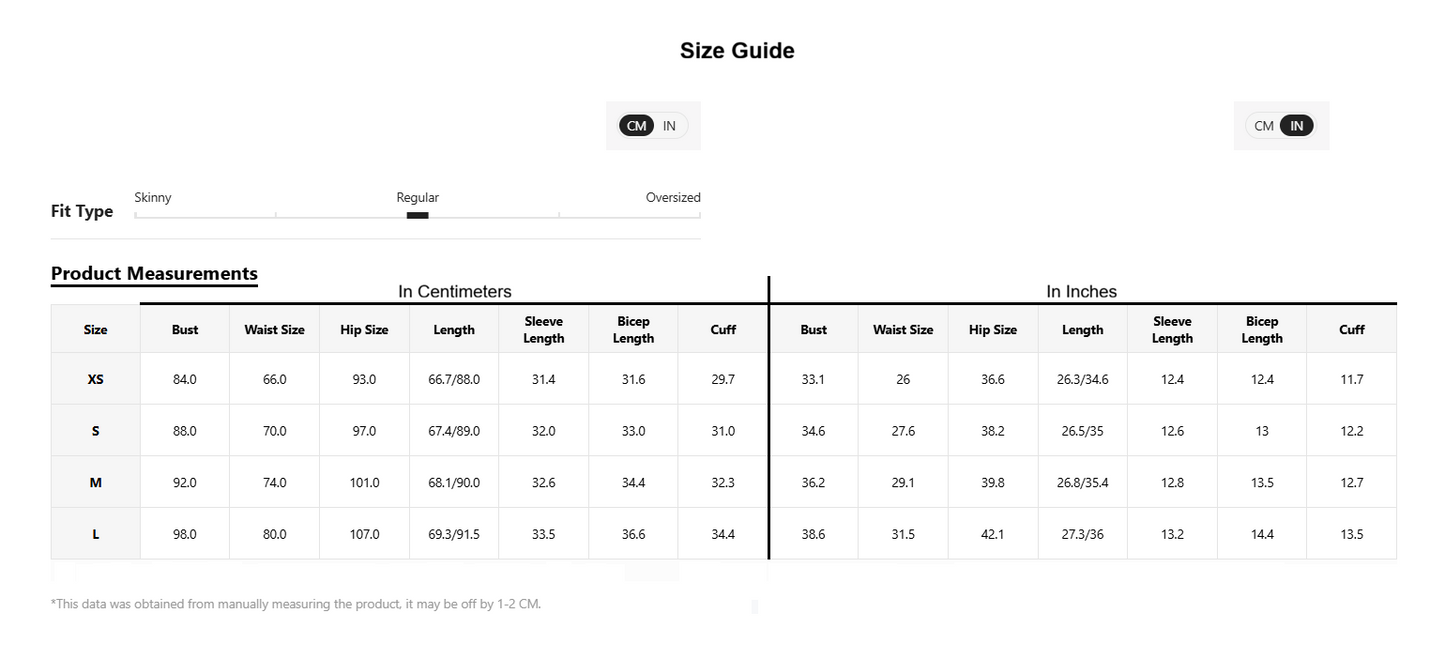This screenshot has height=659, width=1445.
Task: Click the Product Measurements heading
Action: click(154, 274)
